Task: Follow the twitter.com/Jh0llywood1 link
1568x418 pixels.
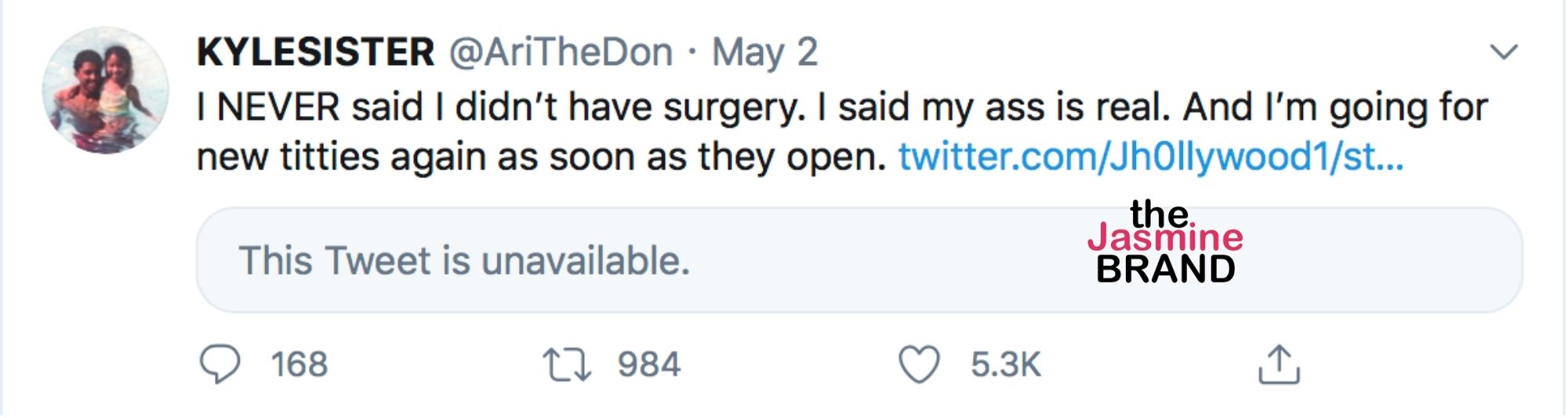Action: click(1150, 157)
